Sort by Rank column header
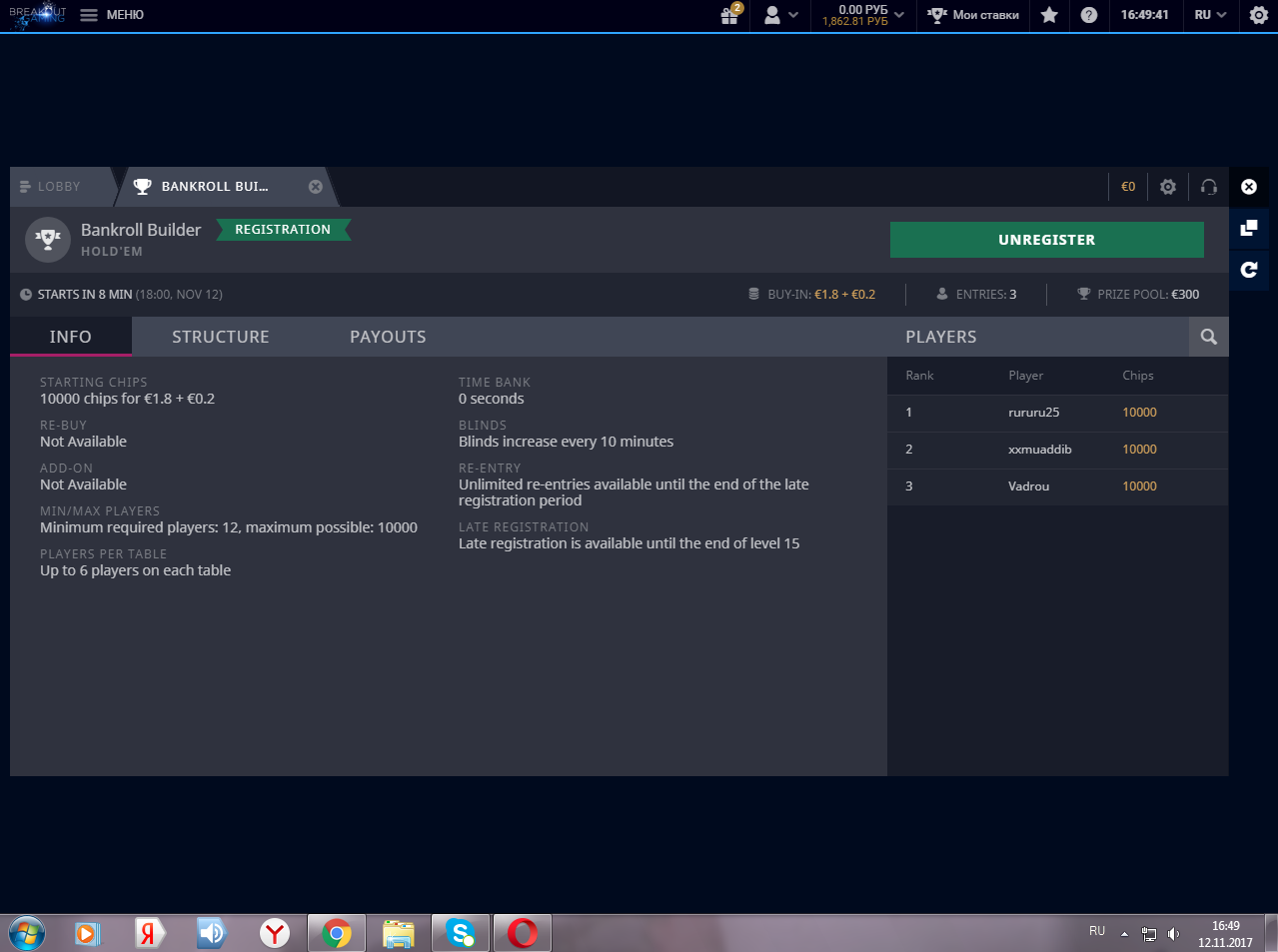1278x952 pixels. (x=919, y=376)
